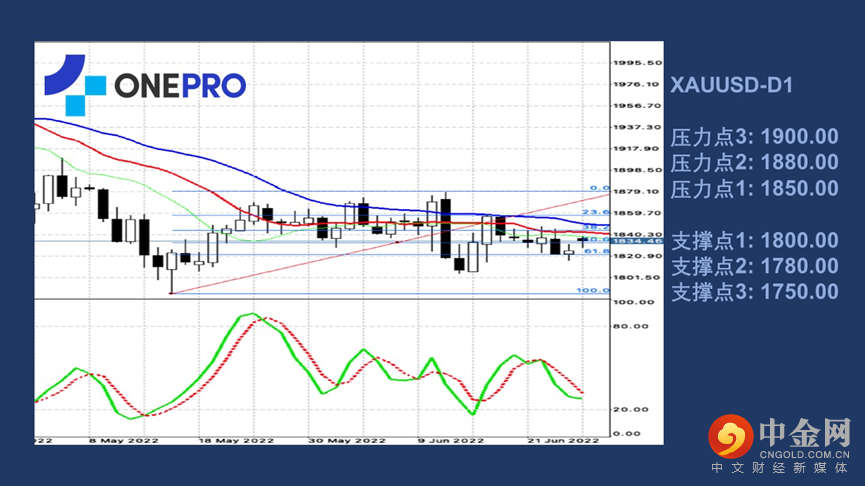Viewport: 865px width, 486px height.
Task: Click the 中金网 site name
Action: 805,432
